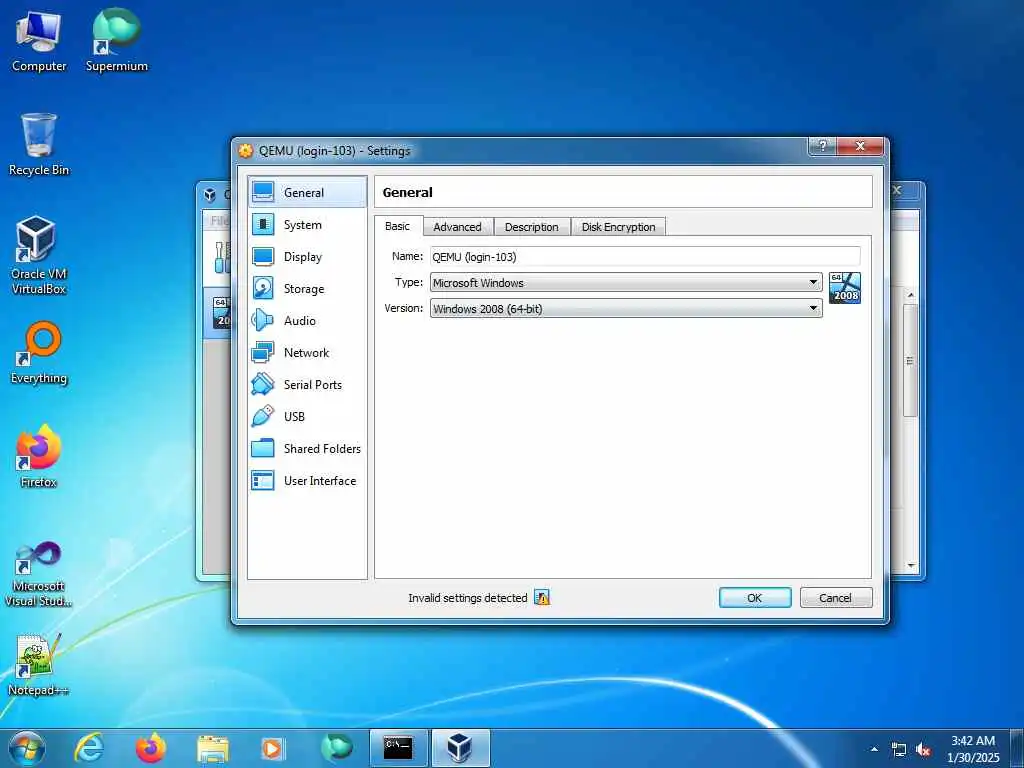Select the Basic tab
Viewport: 1024px width, 768px height.
(398, 226)
